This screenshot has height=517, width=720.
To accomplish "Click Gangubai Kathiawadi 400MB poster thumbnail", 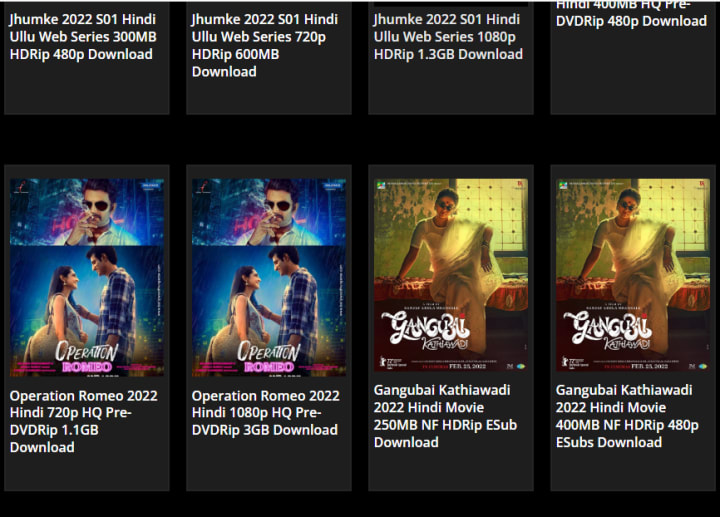I will (633, 275).
